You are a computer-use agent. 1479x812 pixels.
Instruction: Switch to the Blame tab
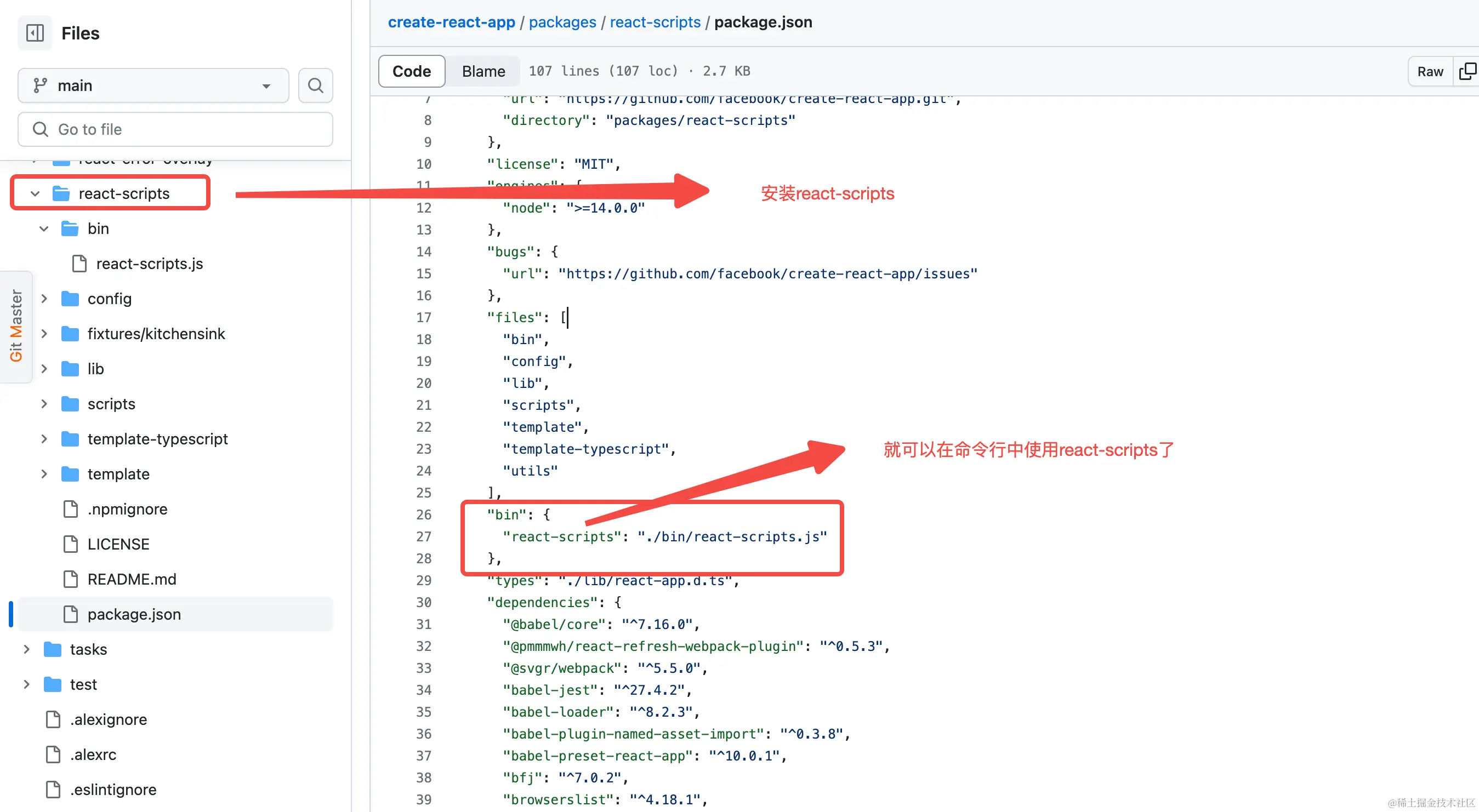point(483,71)
